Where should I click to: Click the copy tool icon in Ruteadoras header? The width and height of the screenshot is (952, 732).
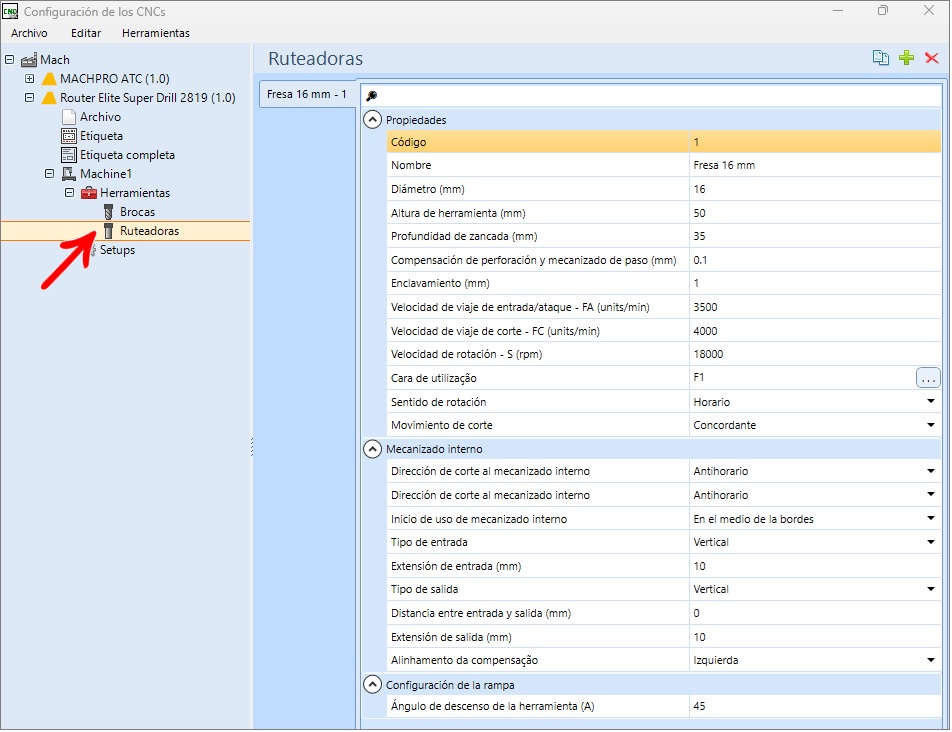(x=880, y=58)
